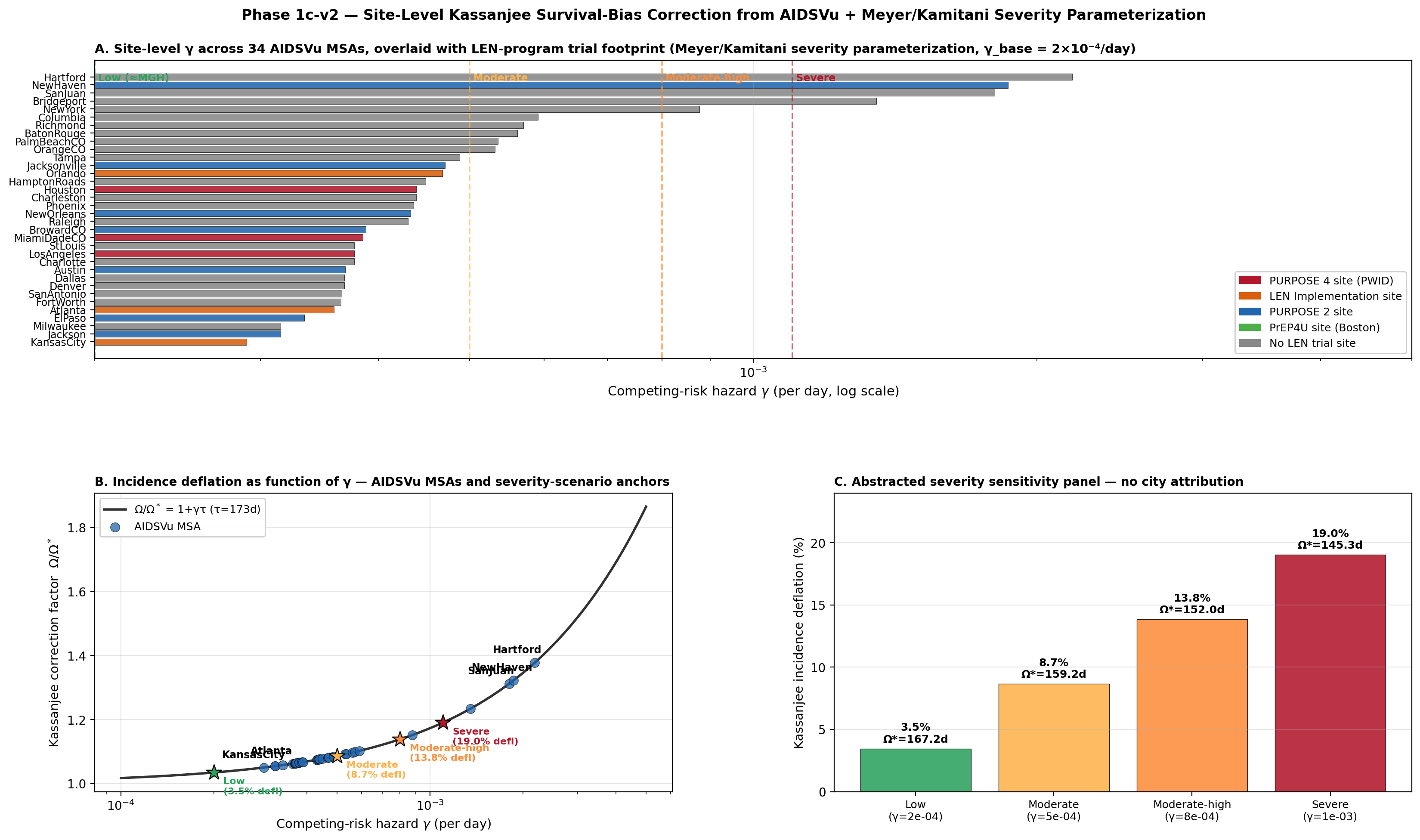The image size is (1420, 840).
Task: Click the green Low bar in panel C
Action: click(x=916, y=770)
